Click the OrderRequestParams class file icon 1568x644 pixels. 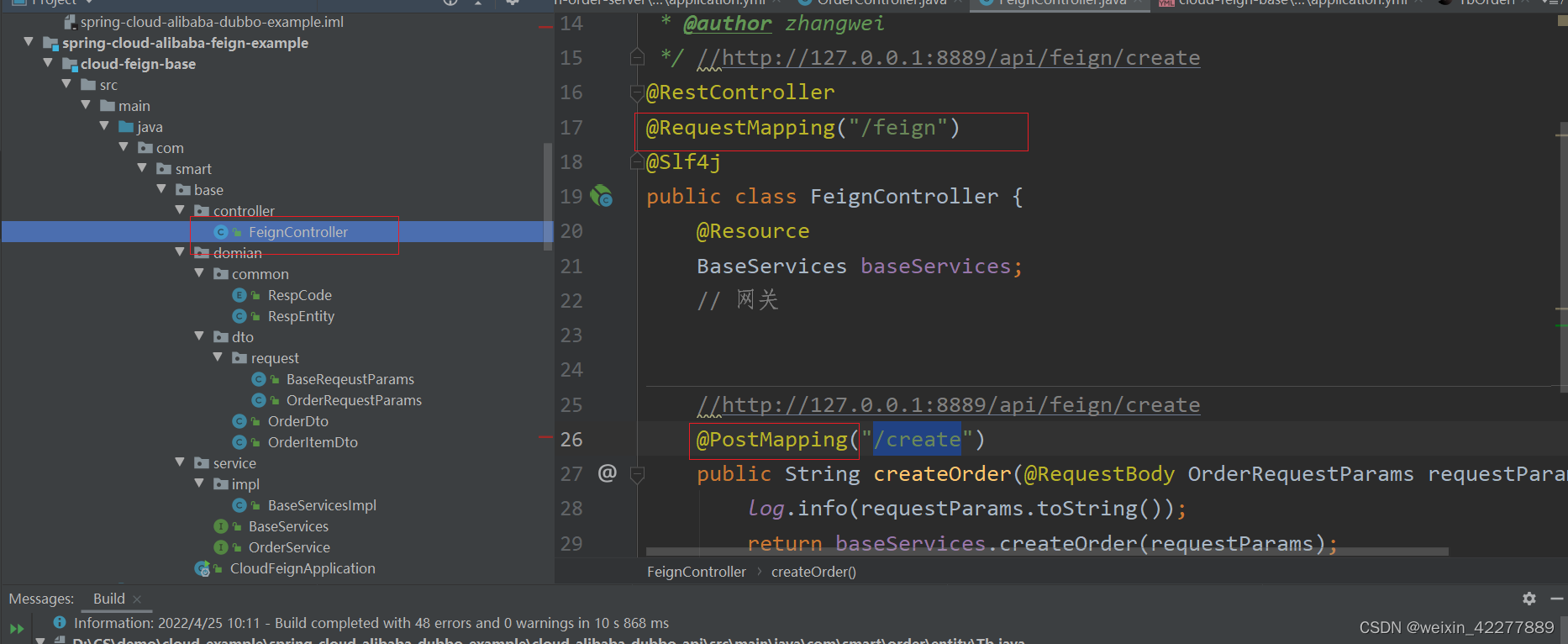(x=259, y=400)
